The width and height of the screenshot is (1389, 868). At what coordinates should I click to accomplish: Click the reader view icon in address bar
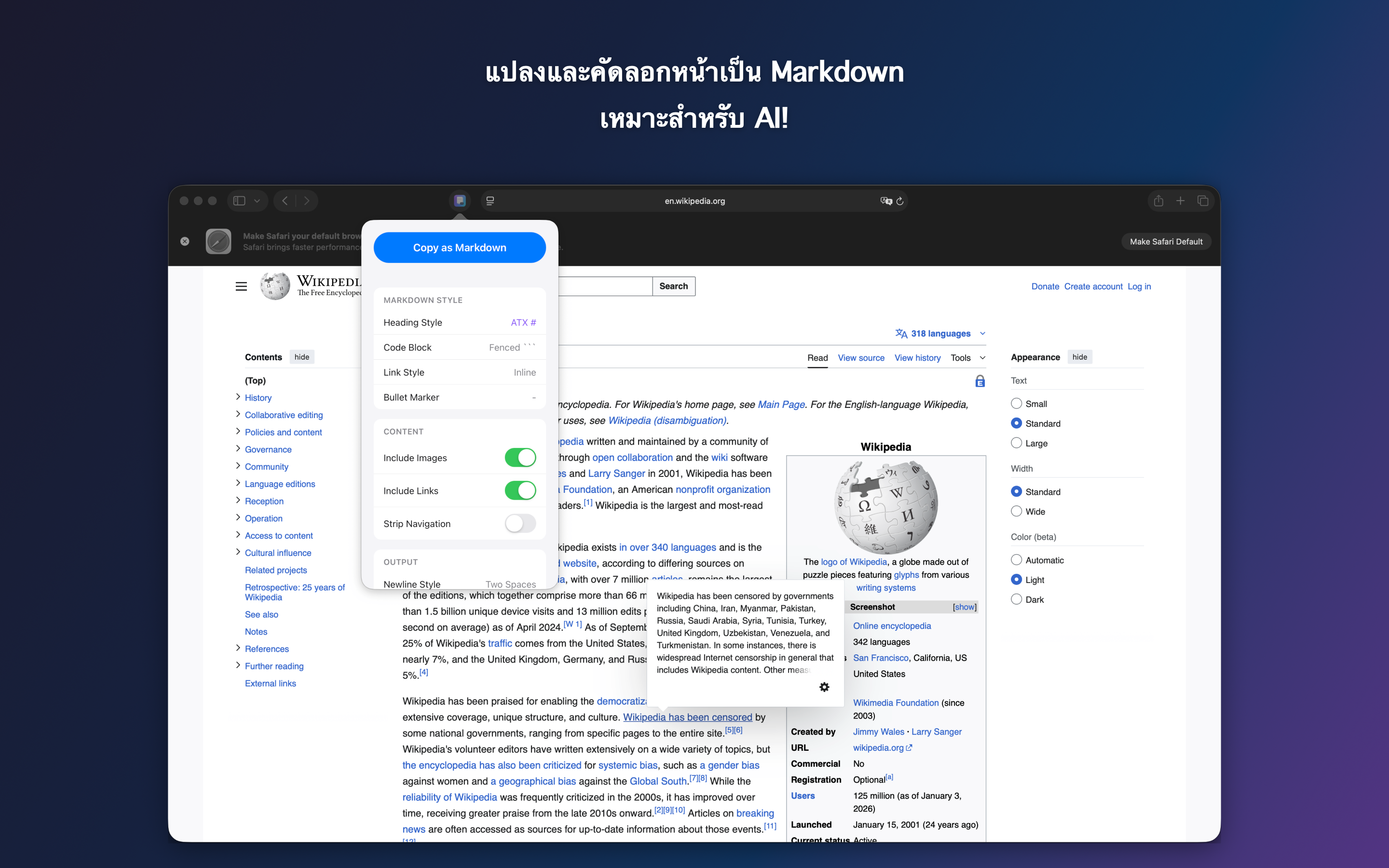[x=490, y=201]
